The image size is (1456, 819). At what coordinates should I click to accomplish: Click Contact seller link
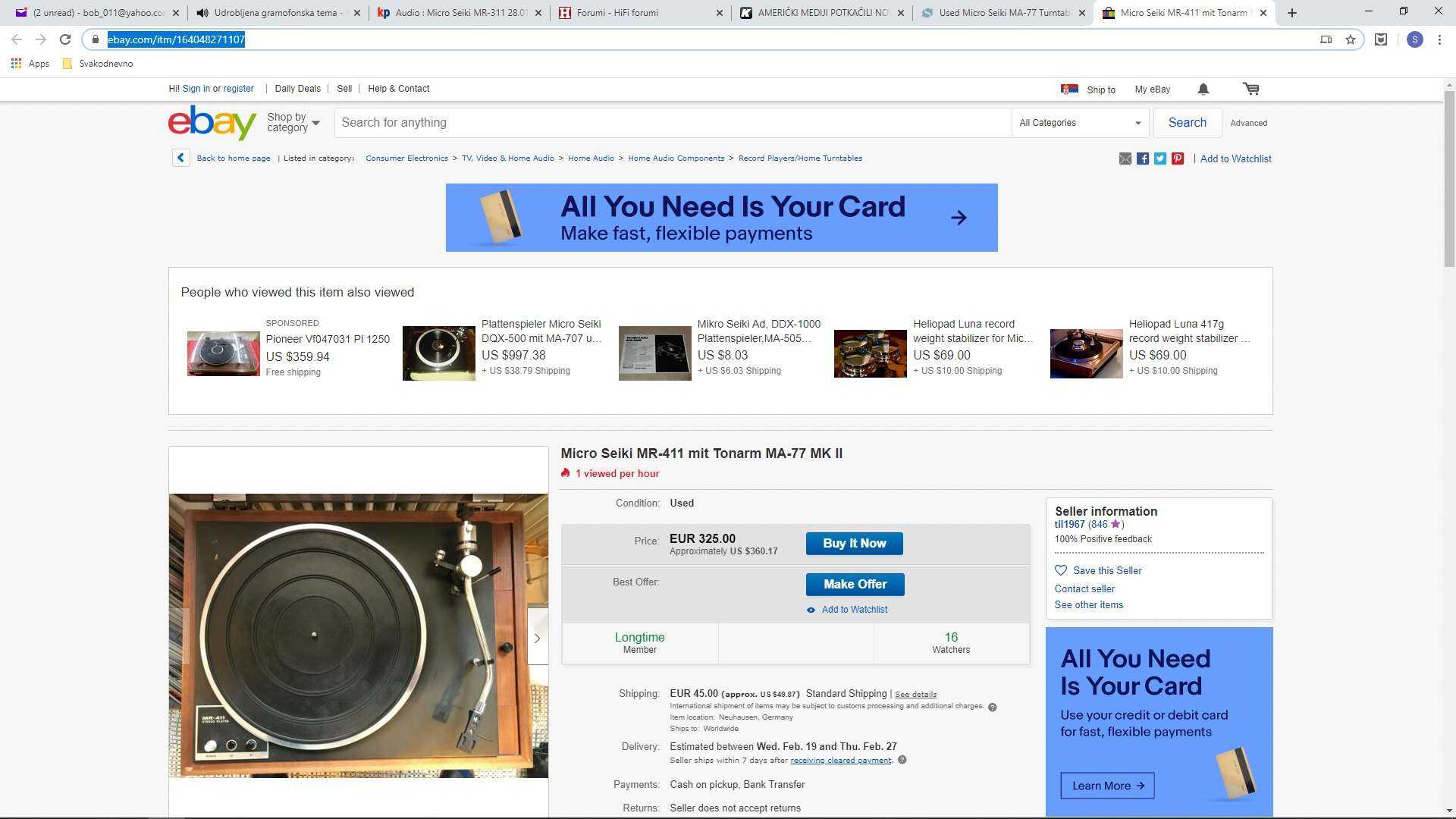point(1084,588)
